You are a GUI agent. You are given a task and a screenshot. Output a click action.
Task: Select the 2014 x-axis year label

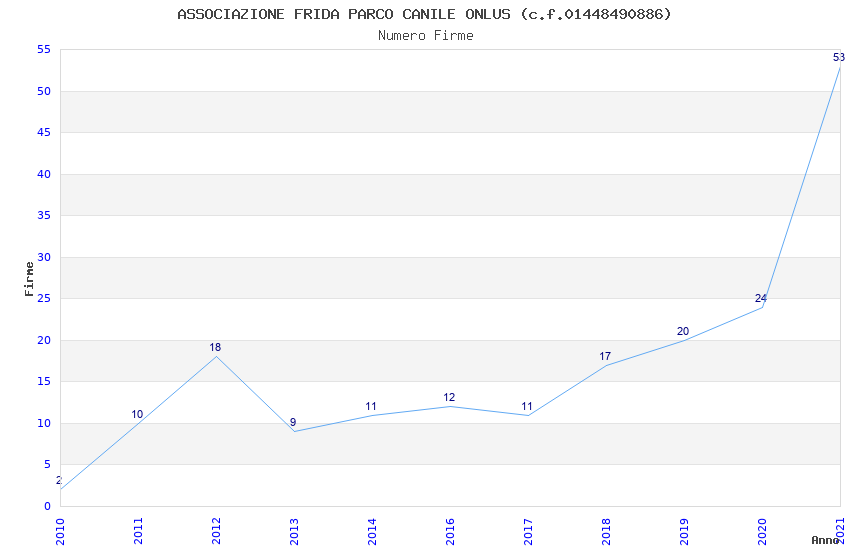(372, 531)
